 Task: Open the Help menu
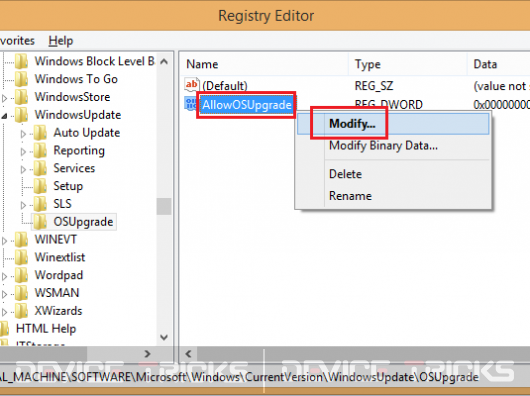click(x=61, y=41)
